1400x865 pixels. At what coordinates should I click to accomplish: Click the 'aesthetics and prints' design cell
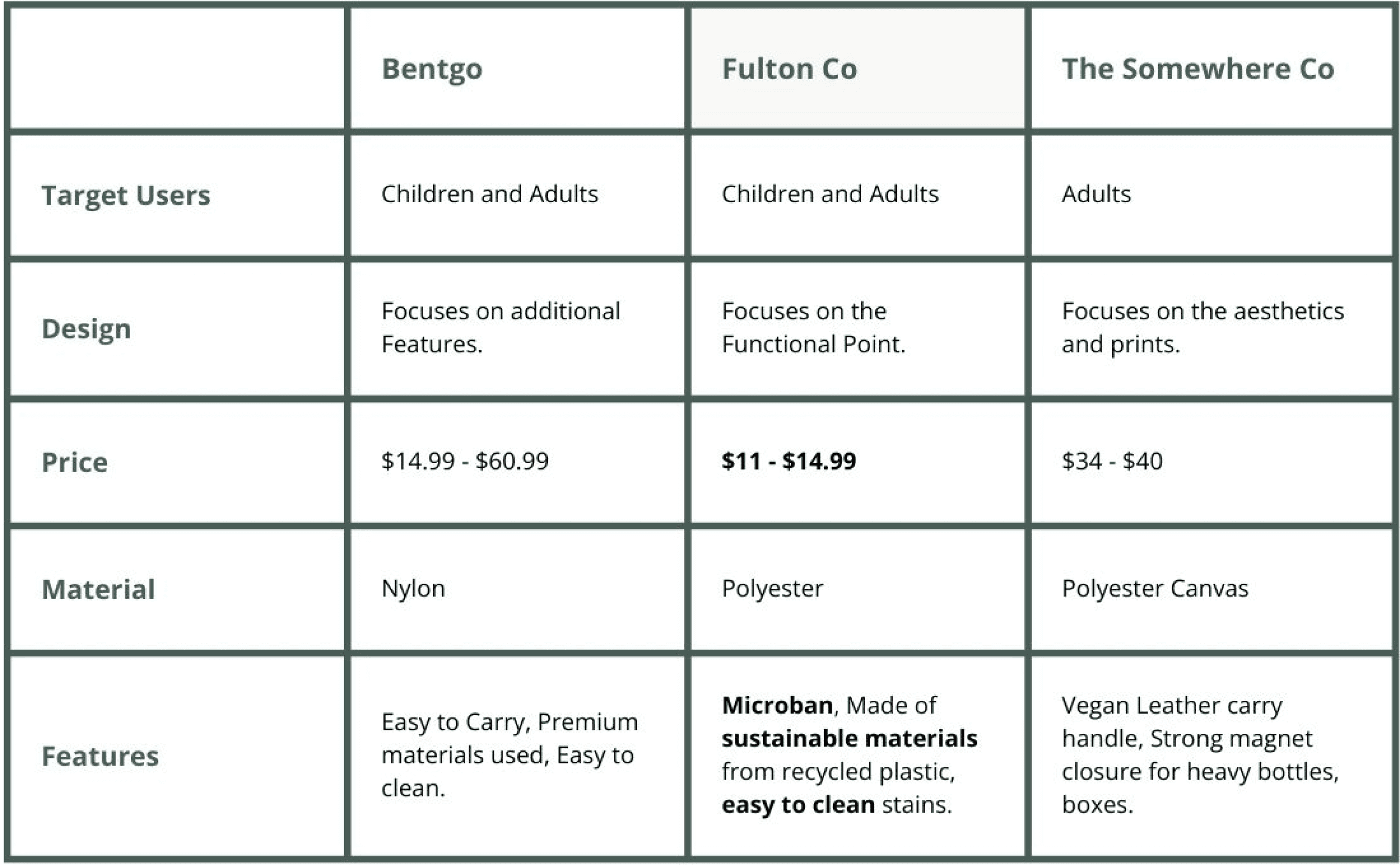click(1202, 327)
